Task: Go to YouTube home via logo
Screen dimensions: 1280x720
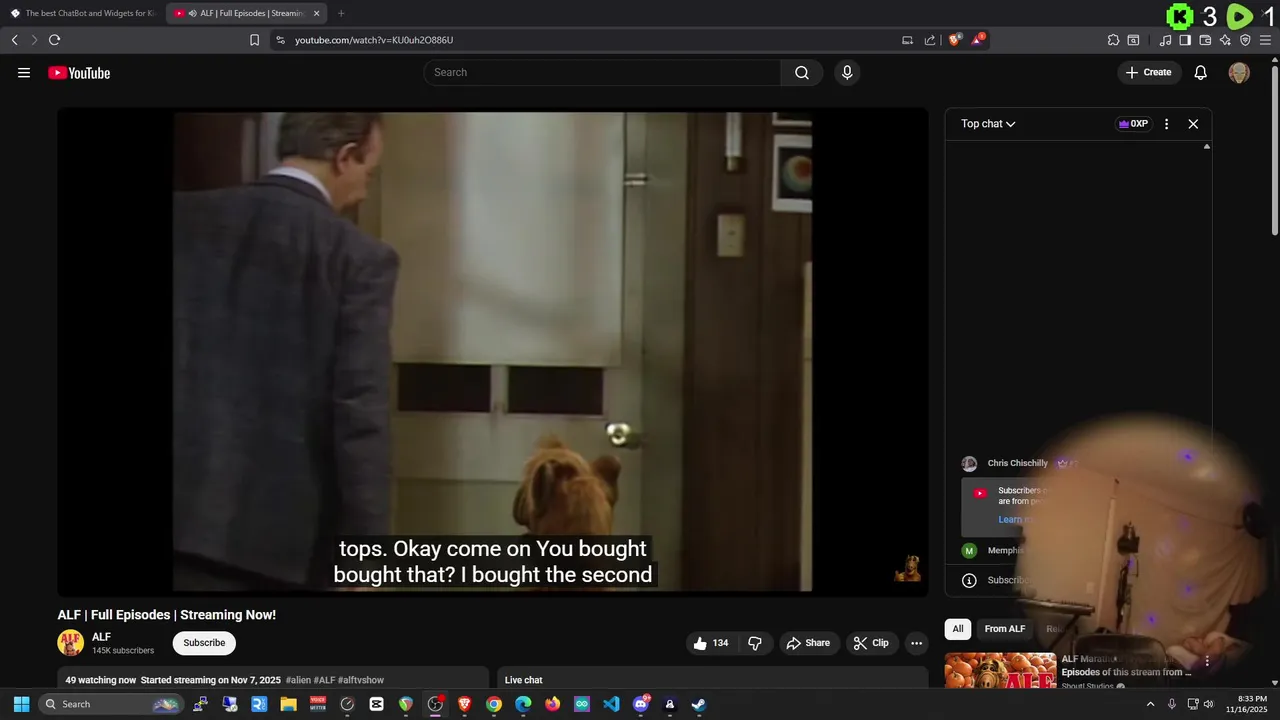Action: point(79,72)
